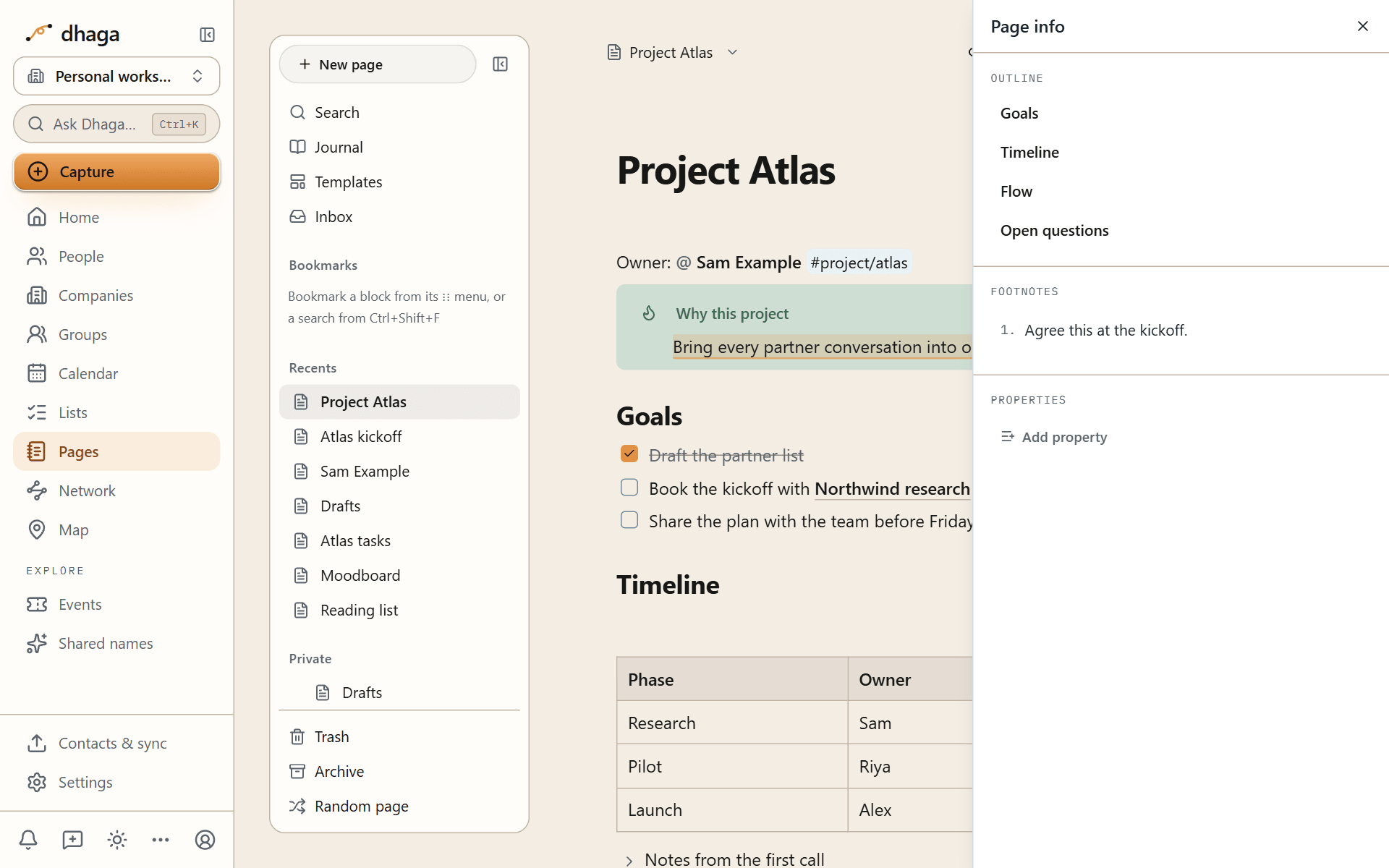Viewport: 1389px width, 868px height.
Task: Check Share the plan with team goal
Action: (x=629, y=520)
